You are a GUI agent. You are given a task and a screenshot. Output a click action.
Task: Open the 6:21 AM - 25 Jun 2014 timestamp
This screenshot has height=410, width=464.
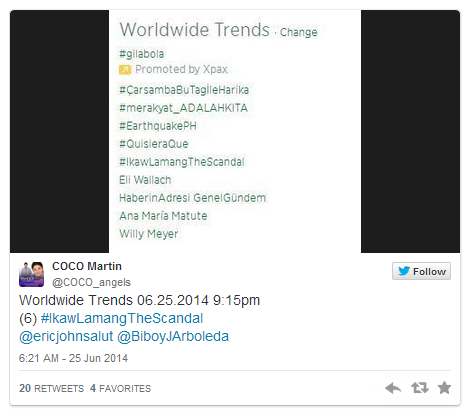(x=73, y=358)
